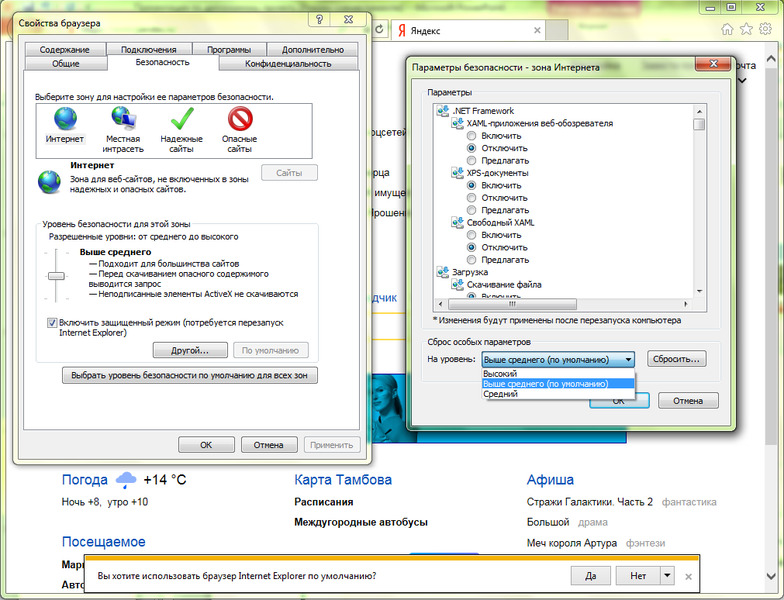Click the Другой... button

pos(190,350)
